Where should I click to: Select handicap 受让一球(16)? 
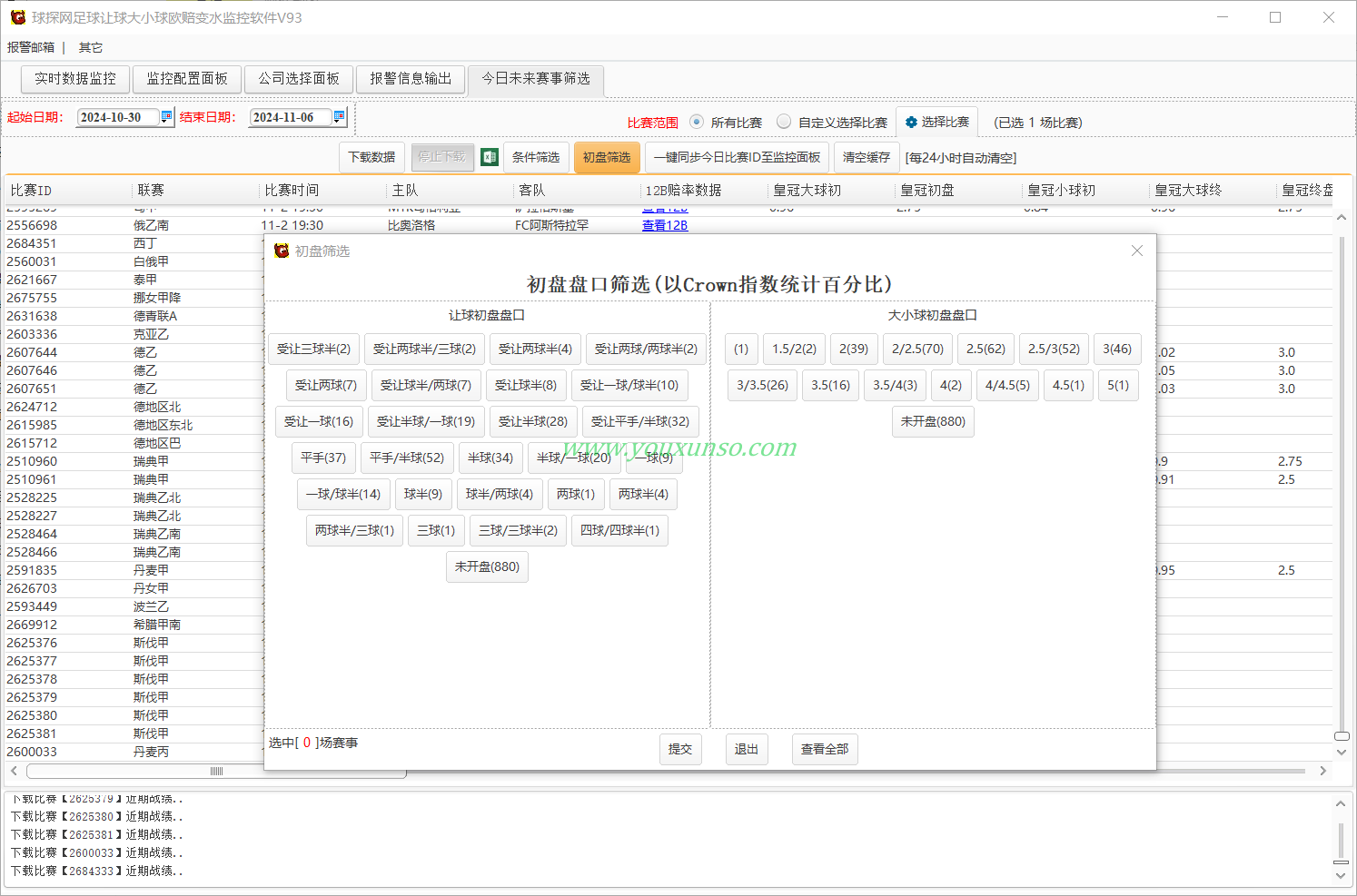point(319,421)
